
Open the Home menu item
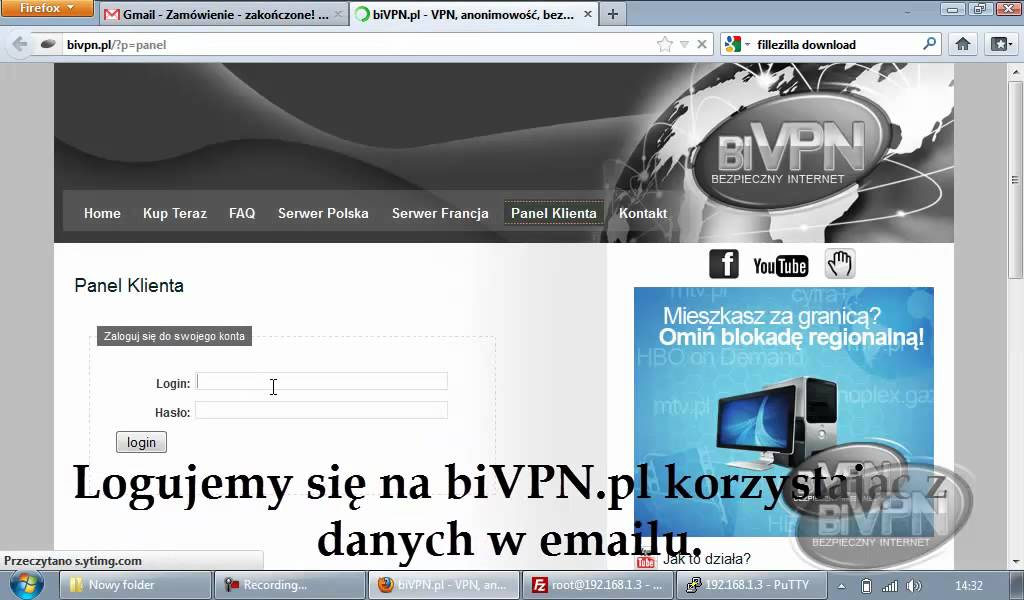pyautogui.click(x=102, y=213)
